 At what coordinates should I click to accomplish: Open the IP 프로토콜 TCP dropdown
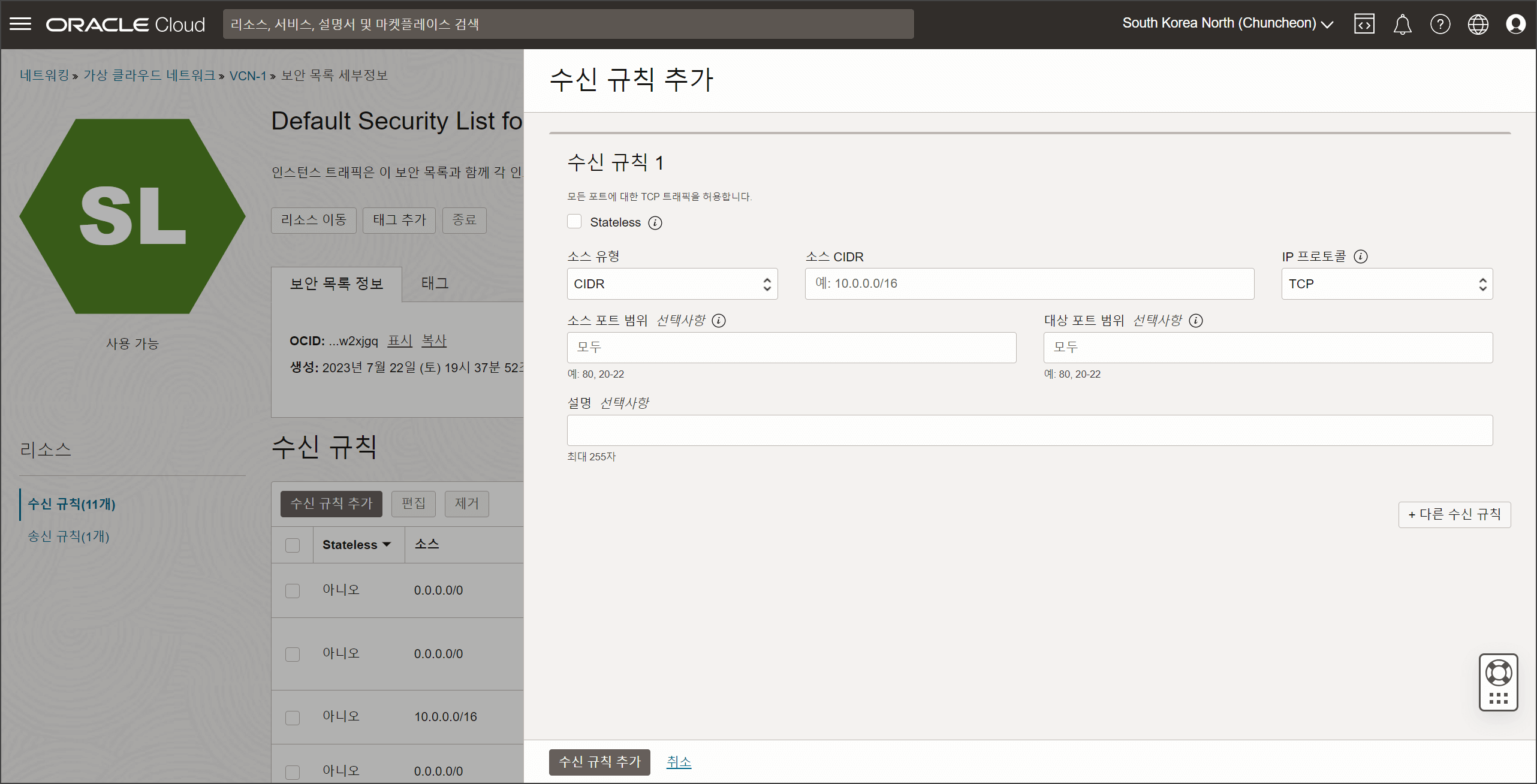point(1387,284)
